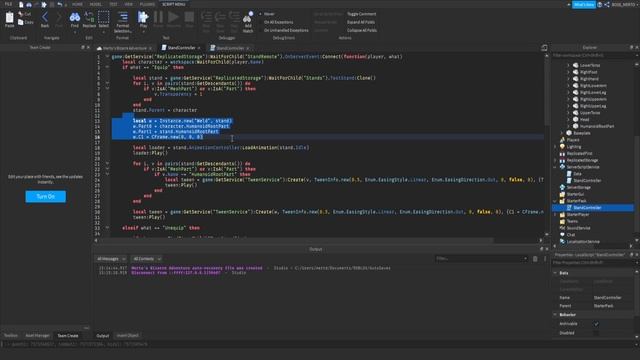Expand the Baseplate tree node
This screenshot has width=640, height=360.
click(562, 133)
